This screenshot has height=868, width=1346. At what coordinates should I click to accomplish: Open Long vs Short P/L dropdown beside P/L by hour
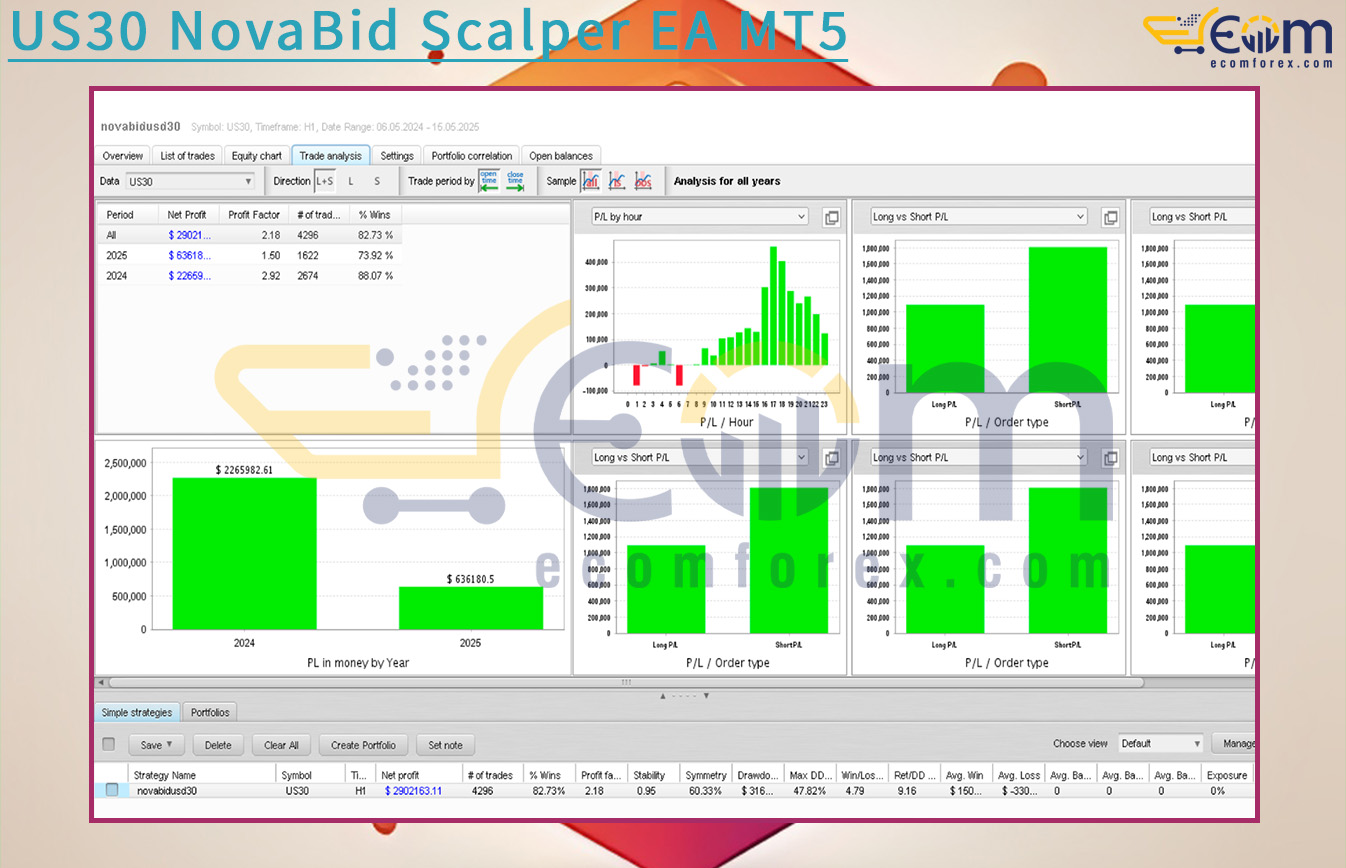(x=978, y=217)
